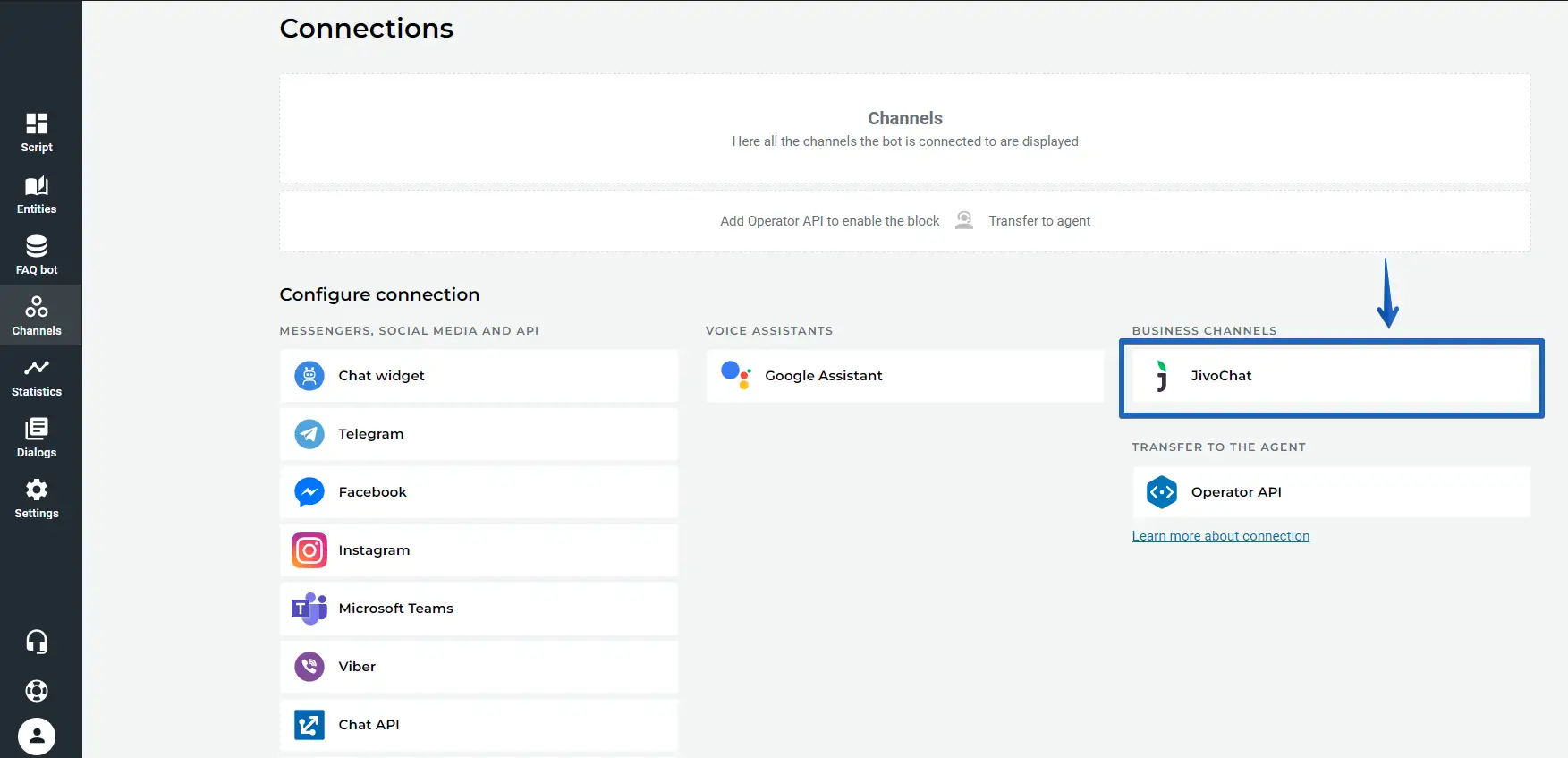This screenshot has height=758, width=1568.
Task: Connect the Telegram channel
Action: 479,434
